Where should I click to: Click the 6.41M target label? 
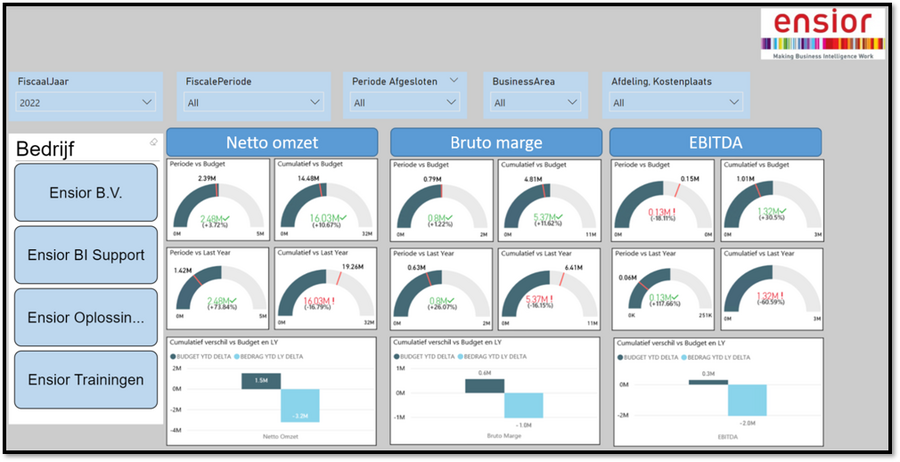[573, 267]
